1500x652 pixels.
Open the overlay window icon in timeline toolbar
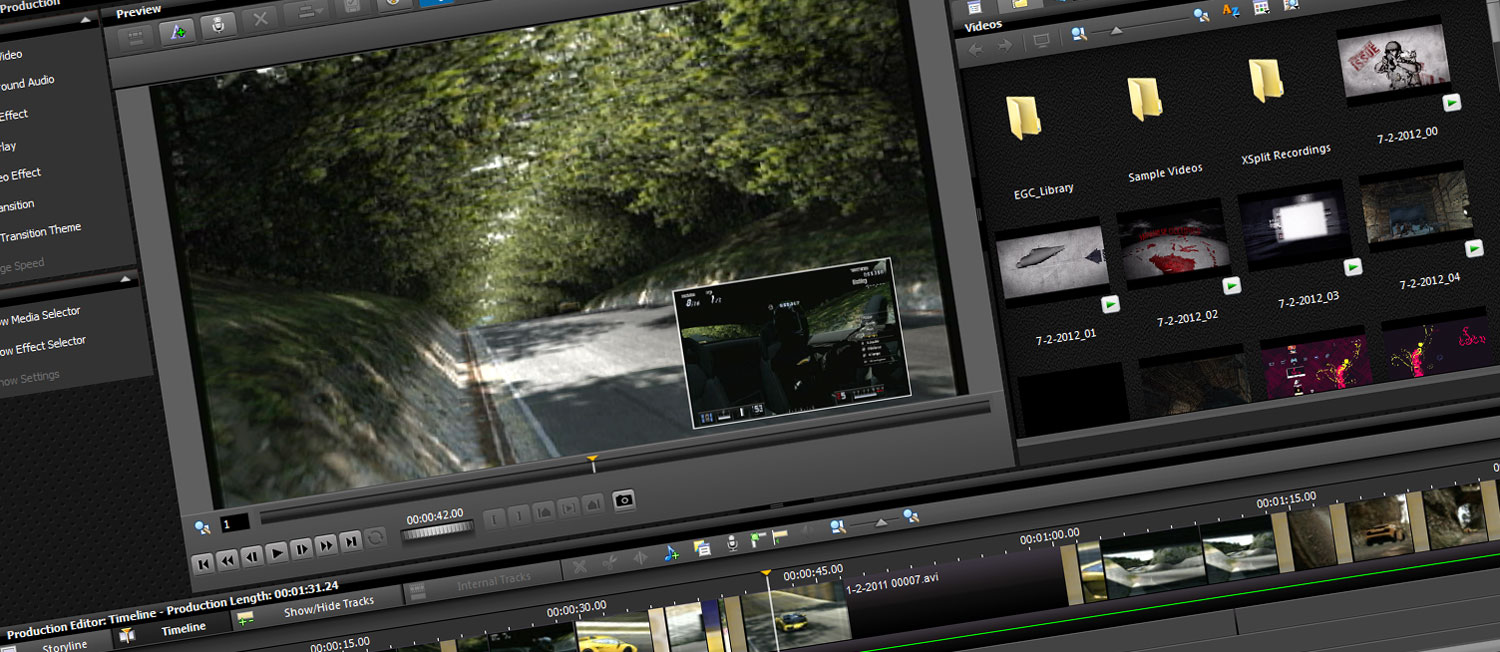pos(702,547)
